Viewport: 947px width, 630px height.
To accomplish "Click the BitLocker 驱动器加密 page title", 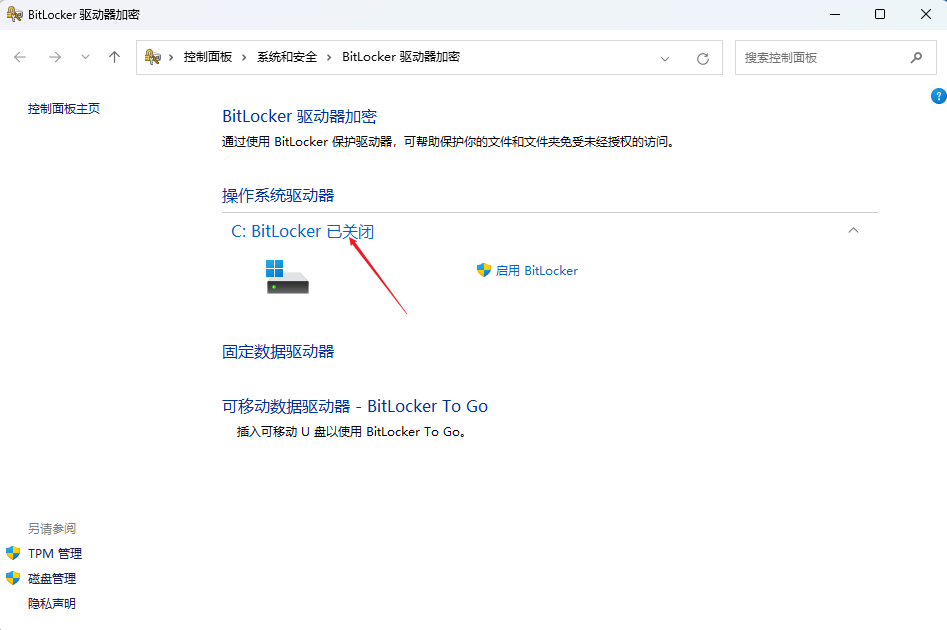I will point(299,116).
